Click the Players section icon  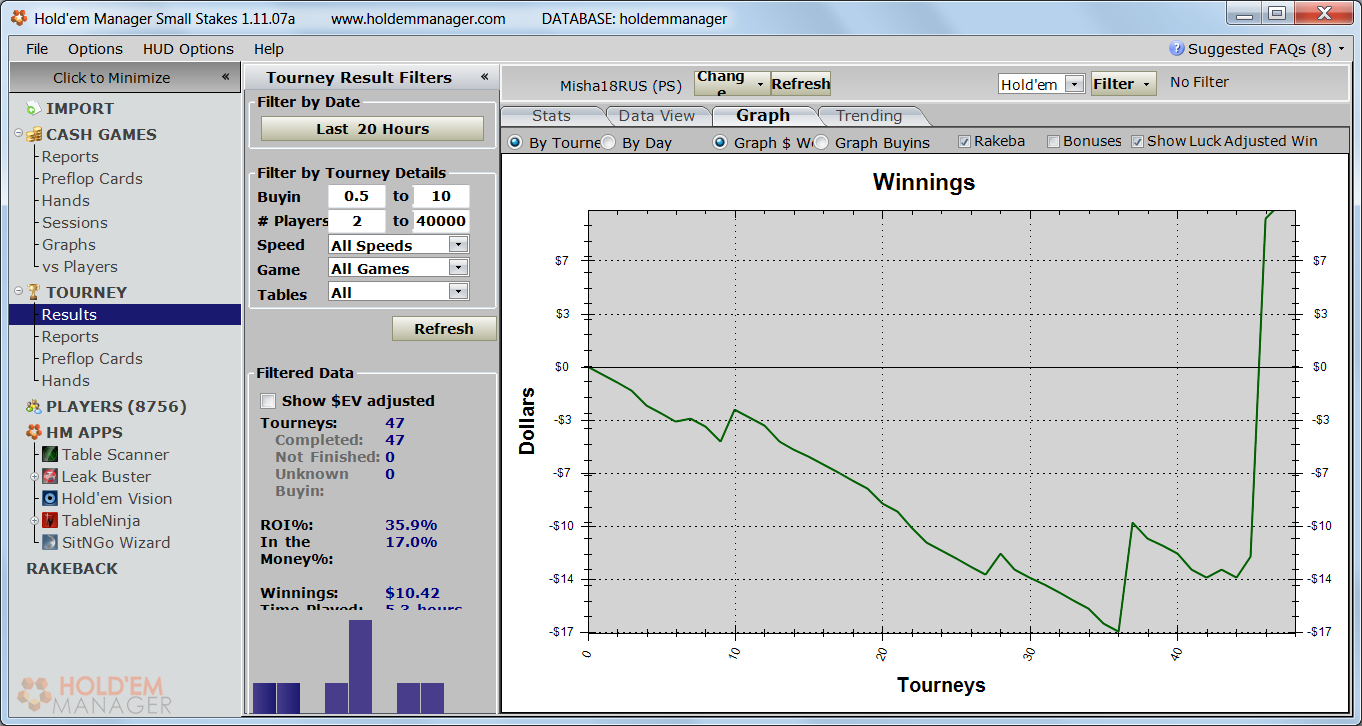(34, 407)
